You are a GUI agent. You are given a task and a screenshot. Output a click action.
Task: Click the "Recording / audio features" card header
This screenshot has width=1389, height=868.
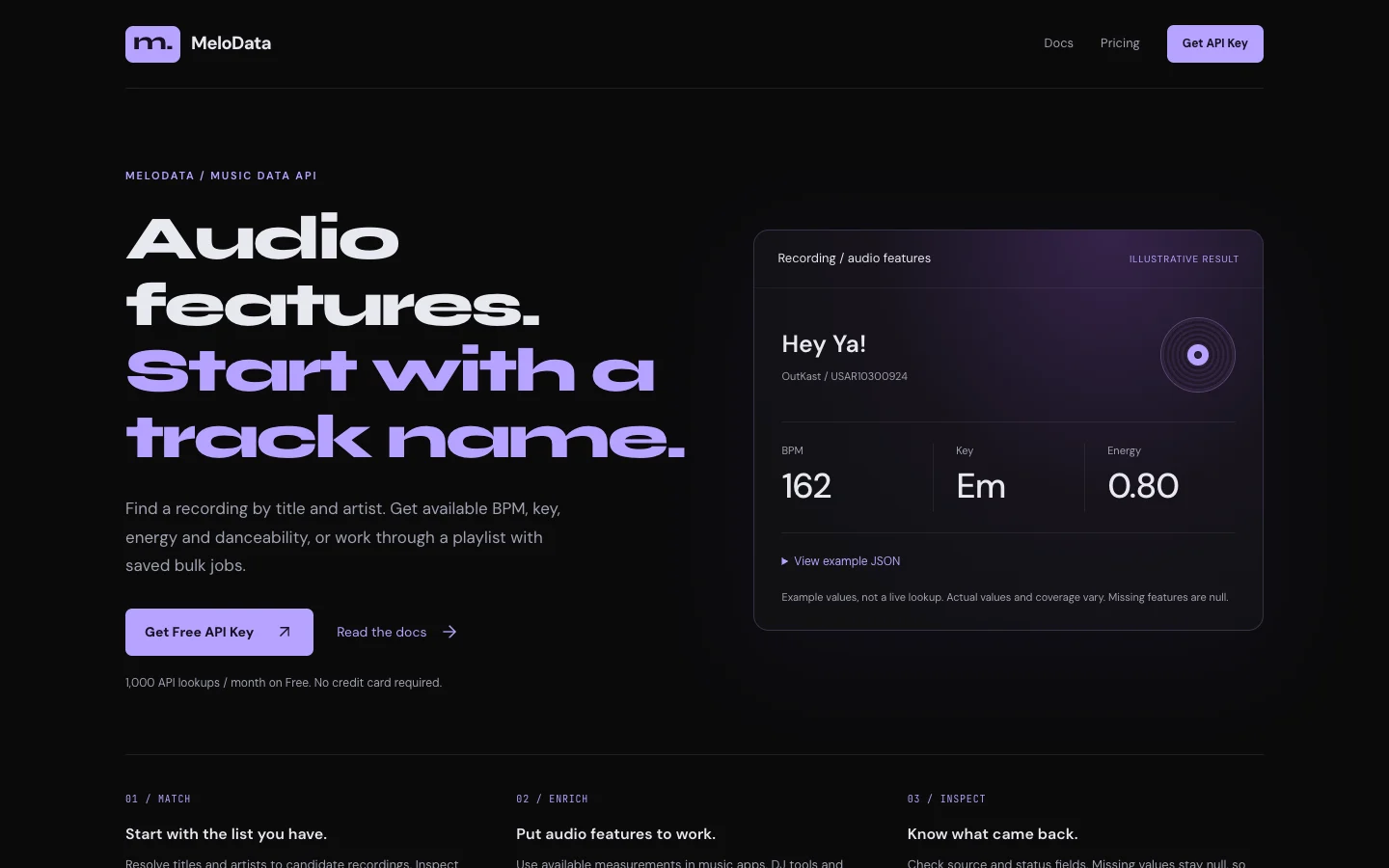[x=854, y=258]
